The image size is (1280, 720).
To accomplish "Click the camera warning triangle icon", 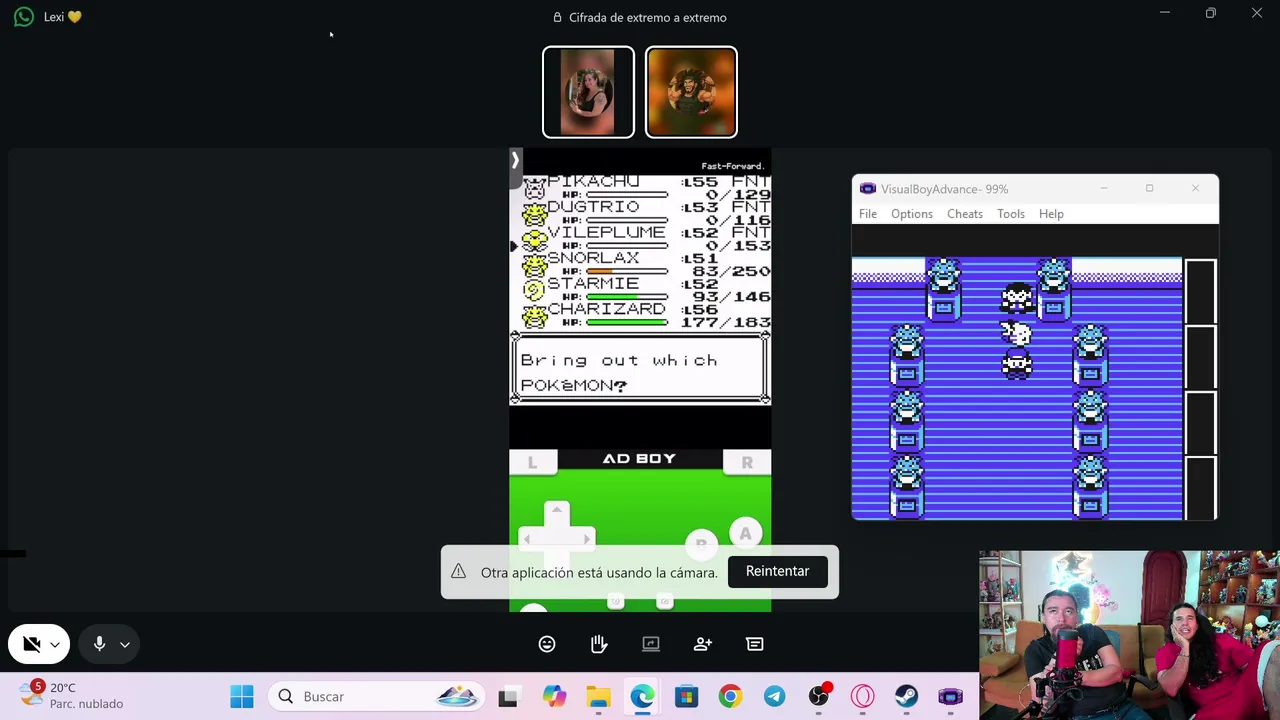I will coord(458,571).
